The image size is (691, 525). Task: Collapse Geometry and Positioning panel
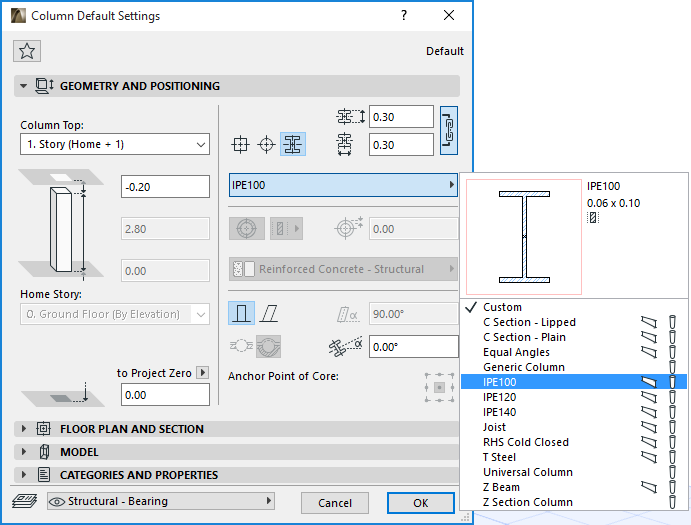[x=23, y=86]
